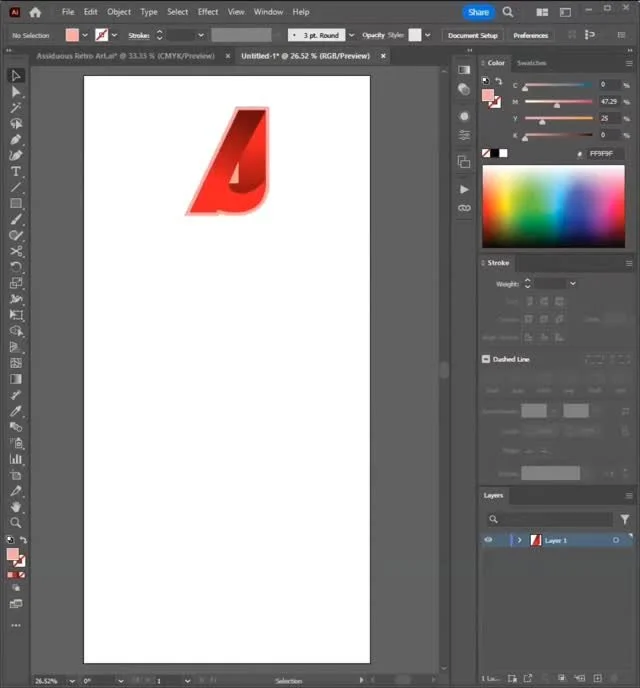
Task: Open 3 pt. Round brush dropdown
Action: pos(352,35)
